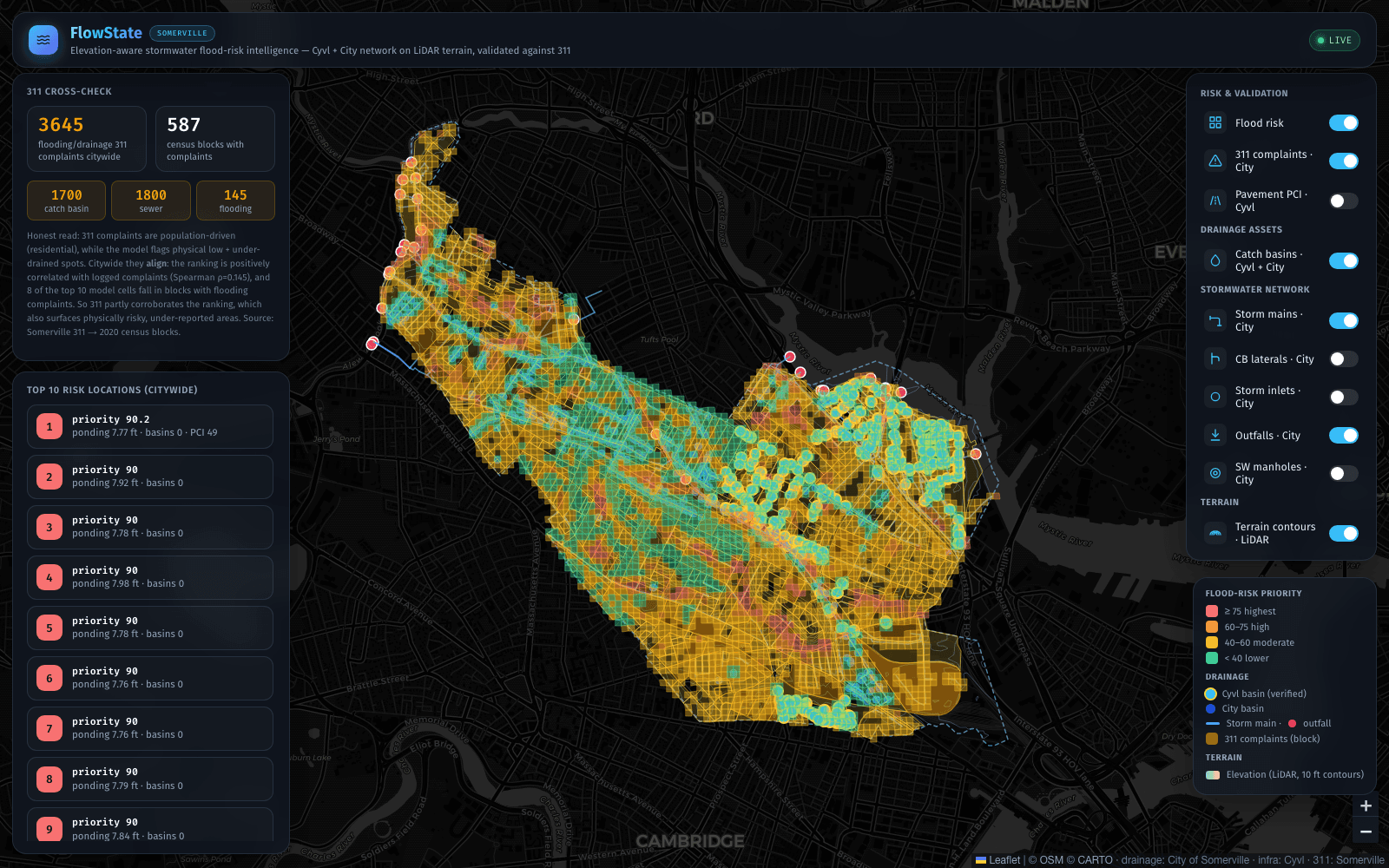Viewport: 1389px width, 868px height.
Task: Click the Pavement PCI road icon
Action: pos(1215,201)
